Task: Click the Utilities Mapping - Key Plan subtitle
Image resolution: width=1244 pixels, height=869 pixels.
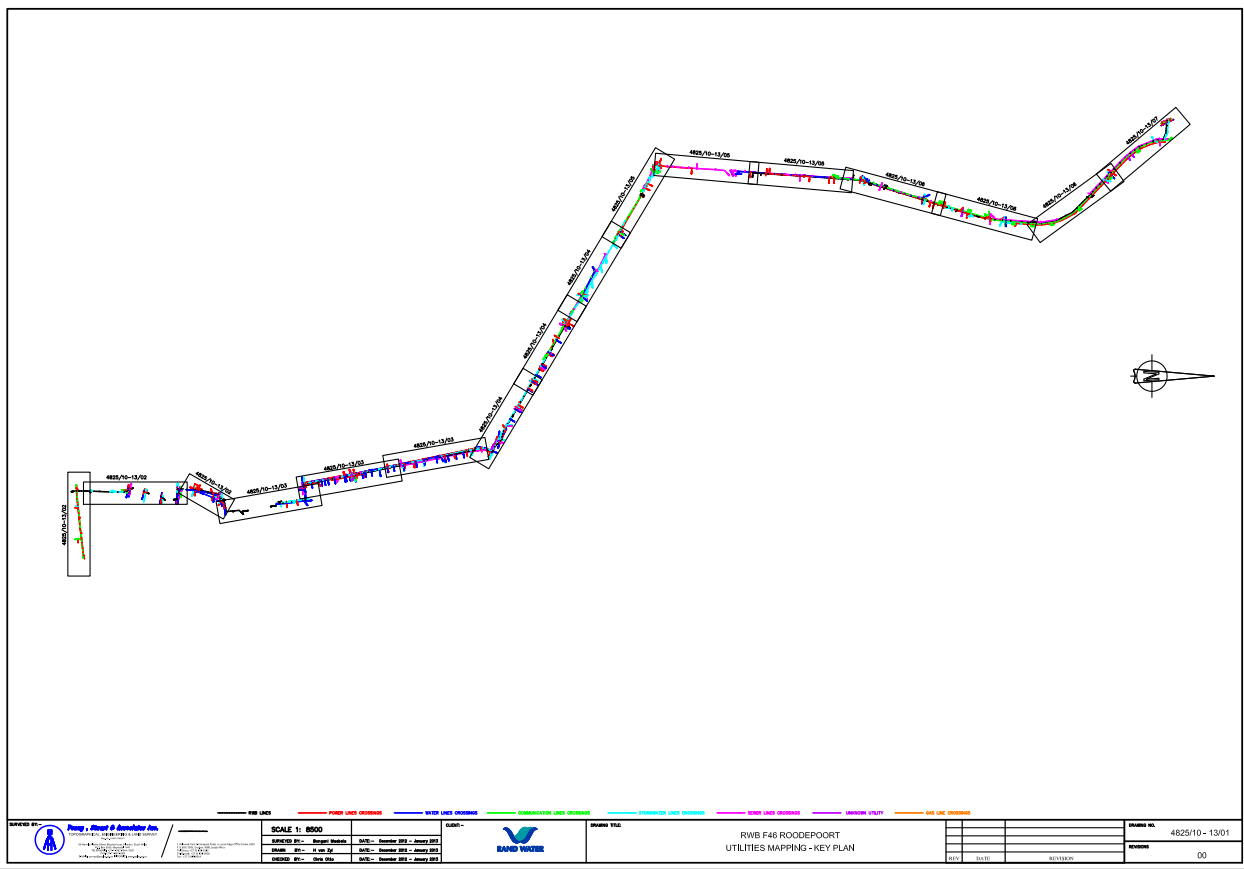Action: [768, 848]
